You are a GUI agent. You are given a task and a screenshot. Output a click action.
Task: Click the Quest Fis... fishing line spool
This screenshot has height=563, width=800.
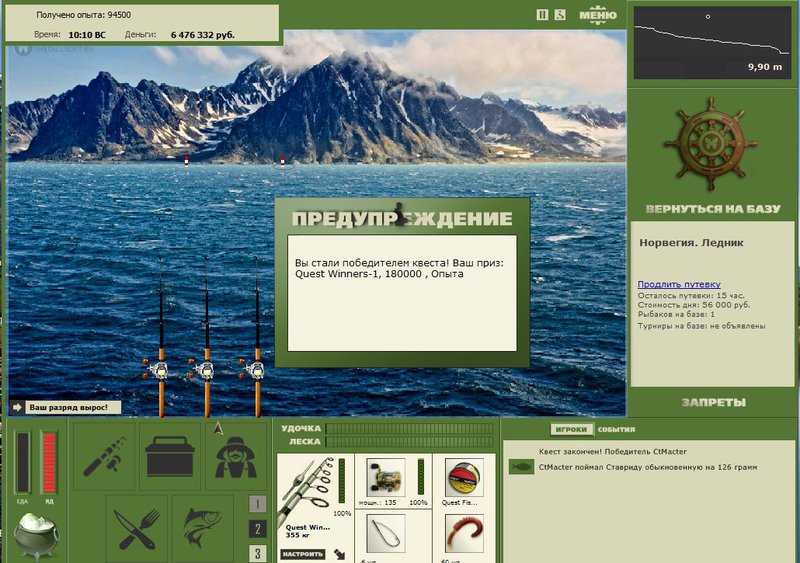[x=464, y=478]
